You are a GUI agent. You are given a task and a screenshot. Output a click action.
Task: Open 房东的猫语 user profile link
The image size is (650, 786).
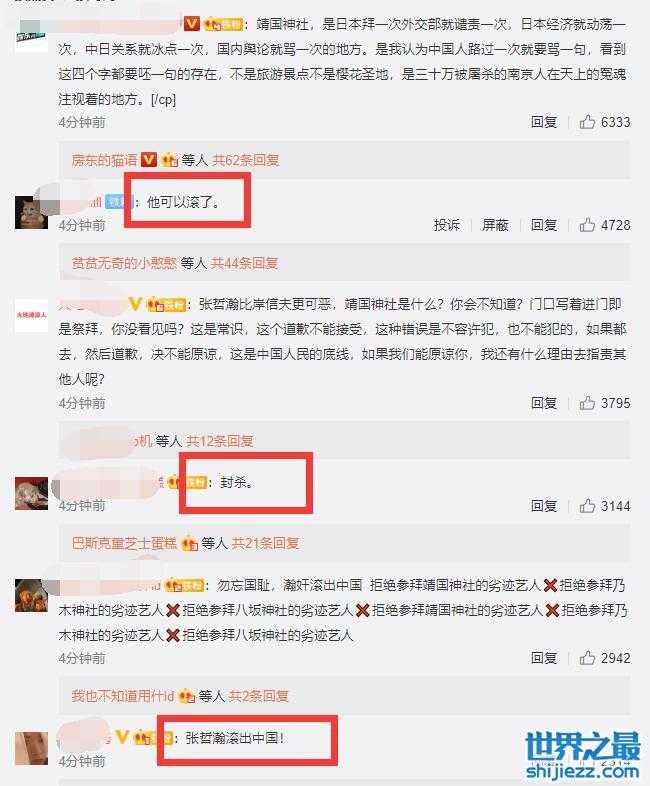(104, 160)
